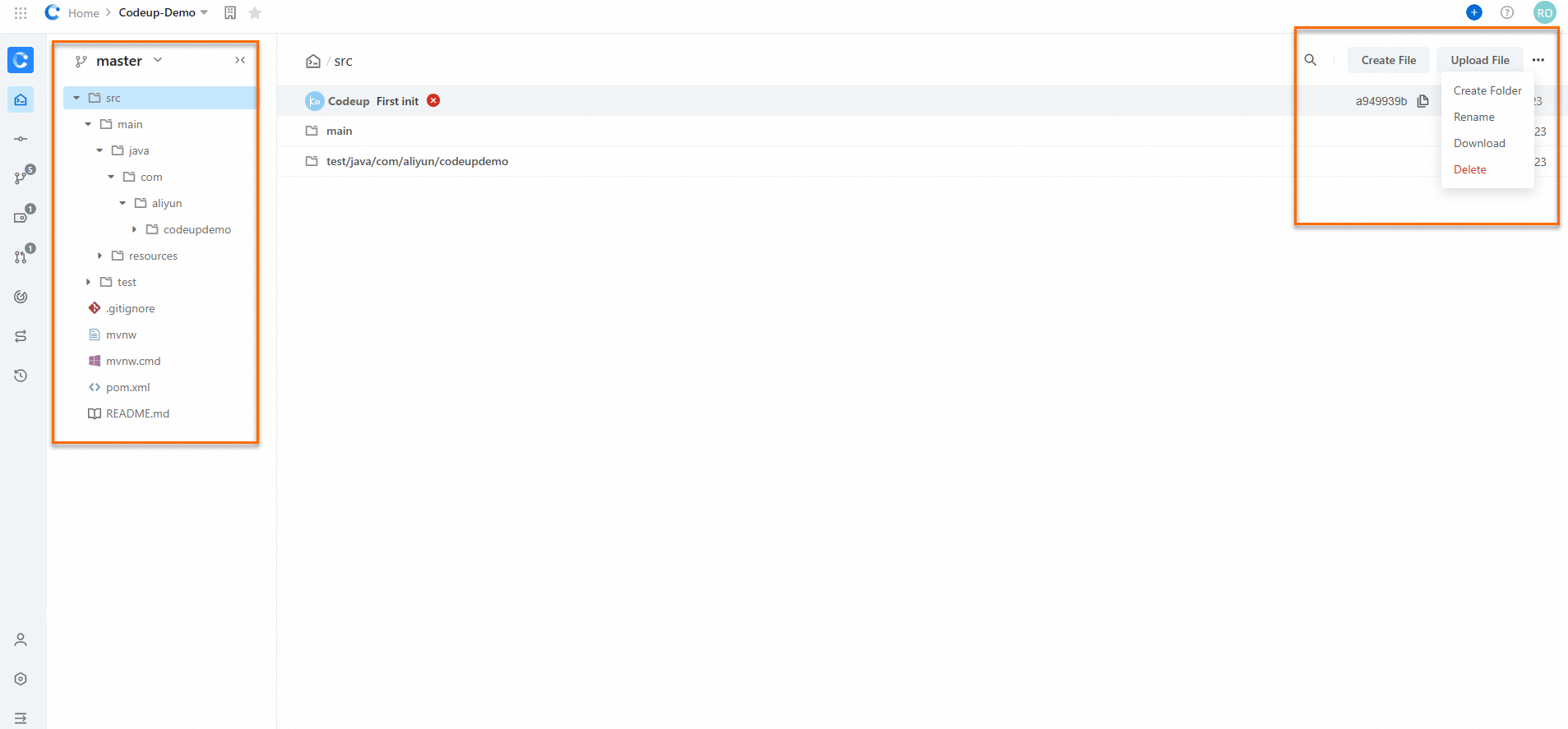This screenshot has height=729, width=1568.
Task: Copy the commit hash icon
Action: coord(1423,101)
